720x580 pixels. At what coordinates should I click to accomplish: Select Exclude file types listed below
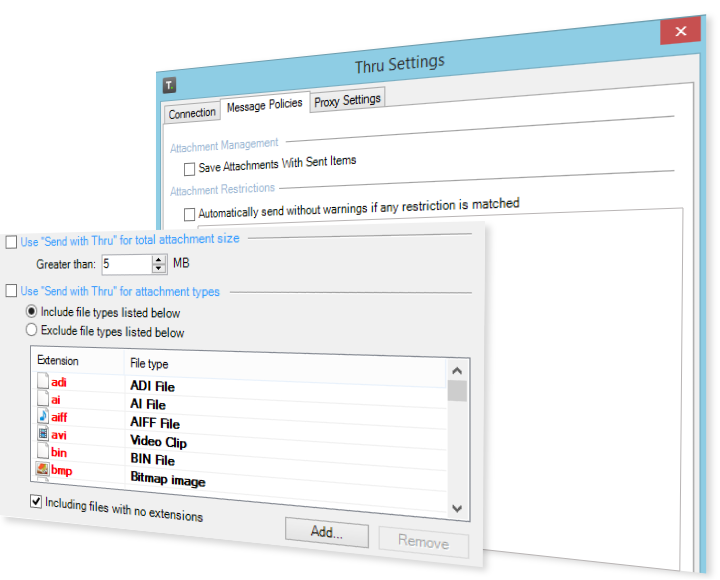[31, 330]
